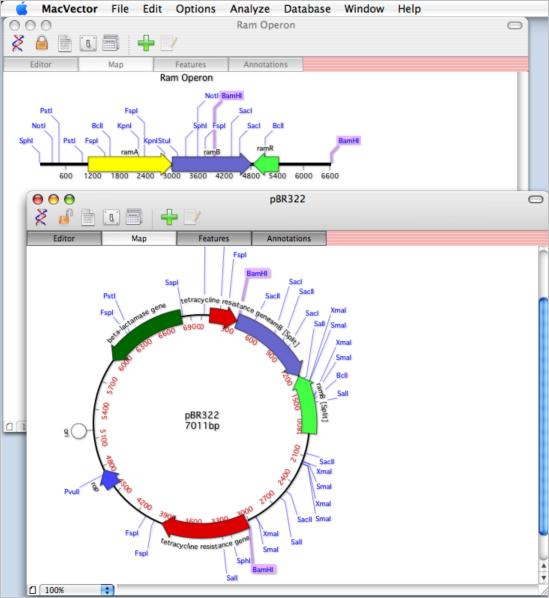The image size is (549, 598).
Task: Click the magnifier preview icon in pBR322 toolbar
Action: coord(111,217)
